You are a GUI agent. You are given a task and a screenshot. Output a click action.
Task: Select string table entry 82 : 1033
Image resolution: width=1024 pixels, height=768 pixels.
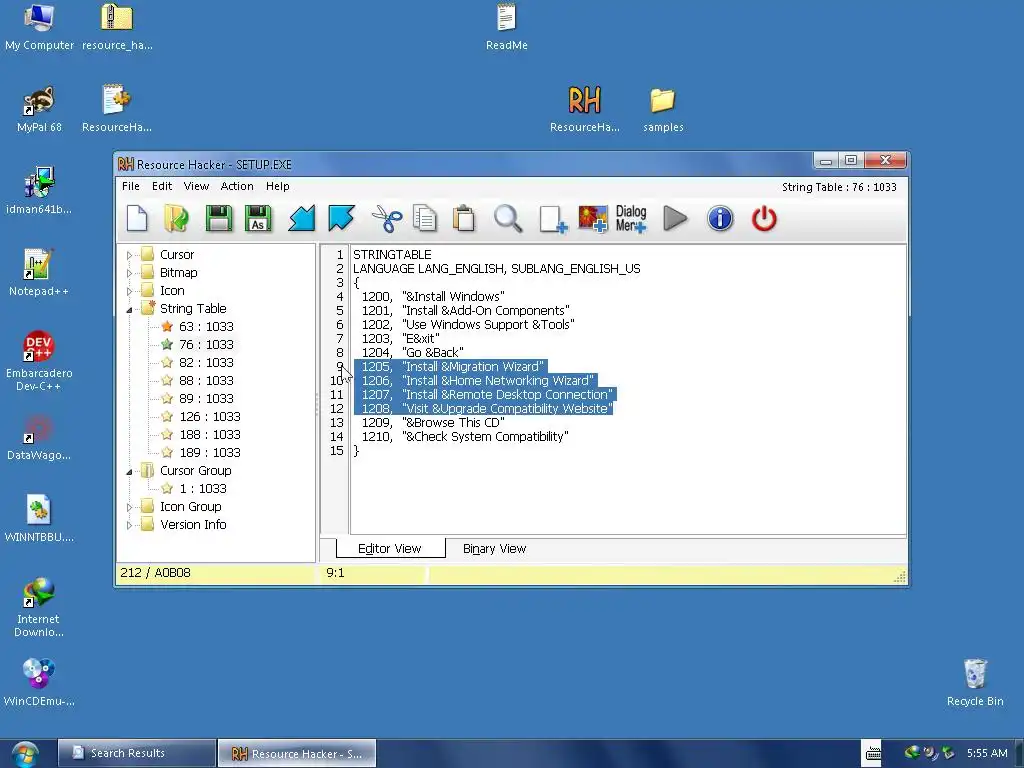pos(206,362)
